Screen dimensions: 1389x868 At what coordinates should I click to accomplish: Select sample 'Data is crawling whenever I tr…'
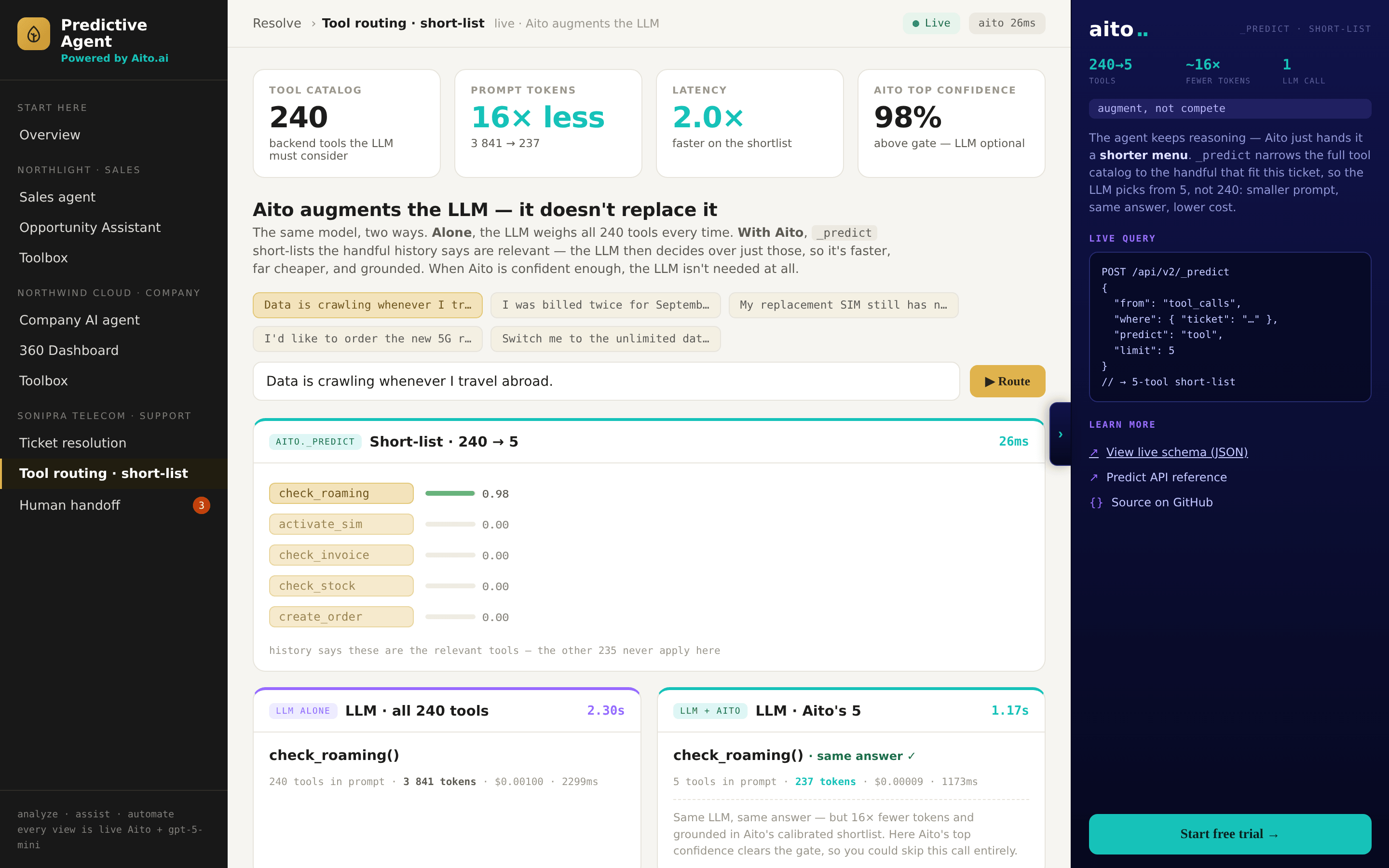click(368, 305)
